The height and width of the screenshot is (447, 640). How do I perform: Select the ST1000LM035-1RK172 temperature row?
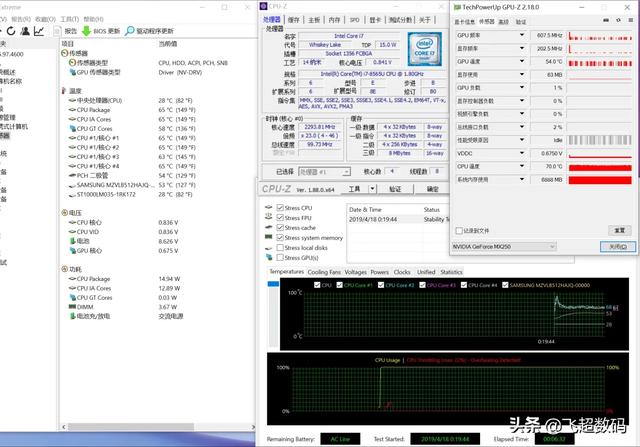click(x=157, y=194)
